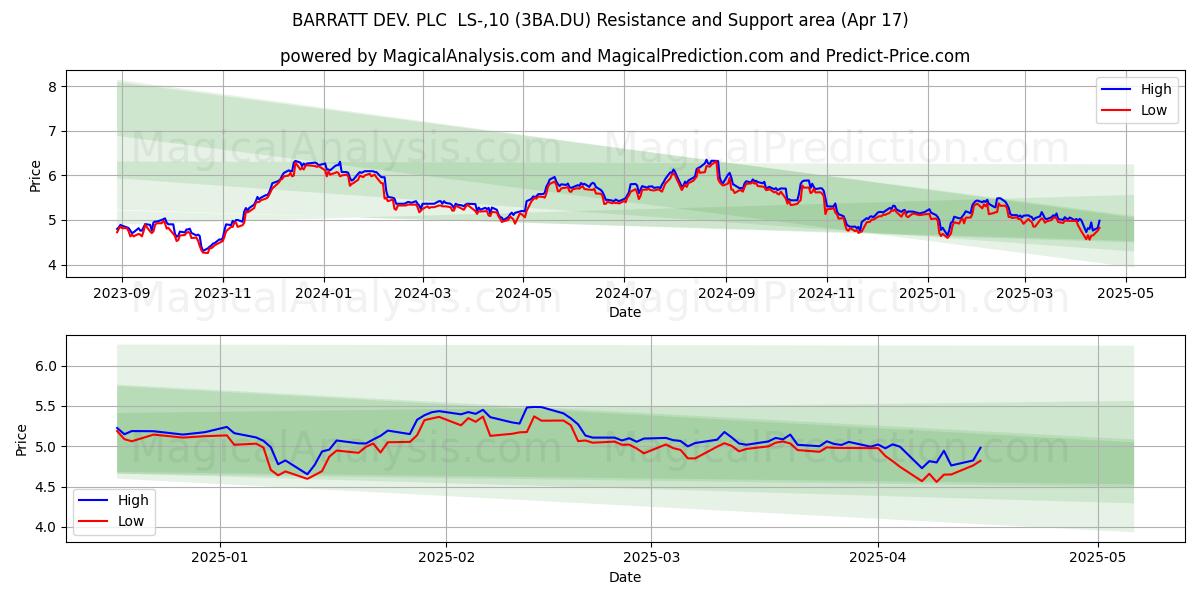Click 'Low' in the bottom chart legend
Viewport: 1200px width, 600px height.
click(x=131, y=521)
